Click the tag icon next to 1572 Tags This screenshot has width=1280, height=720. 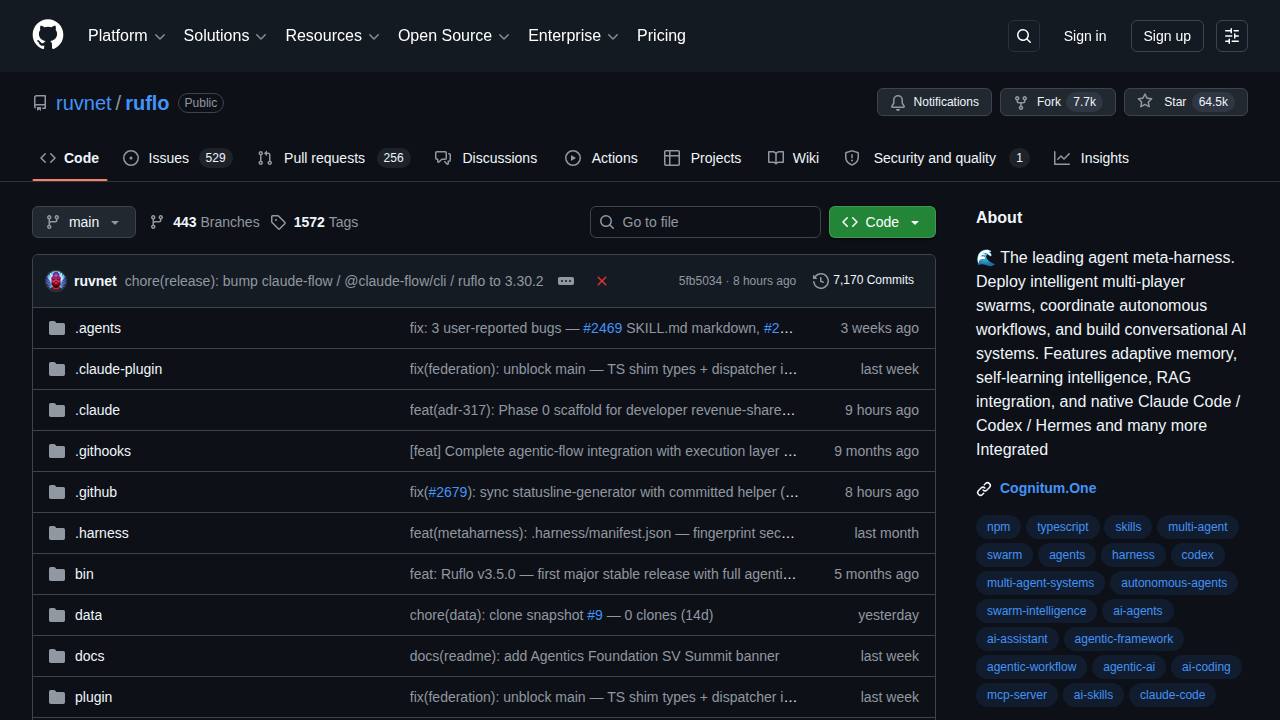(278, 222)
